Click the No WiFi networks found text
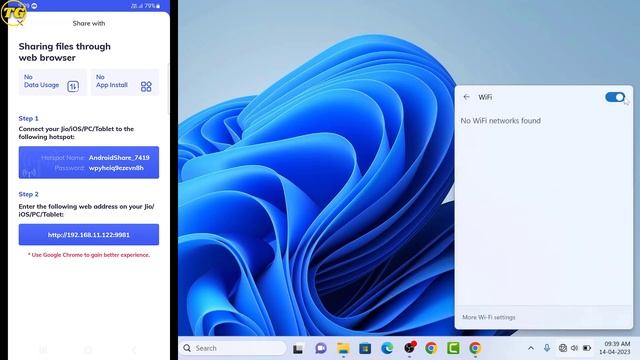This screenshot has height=360, width=640. pos(500,121)
